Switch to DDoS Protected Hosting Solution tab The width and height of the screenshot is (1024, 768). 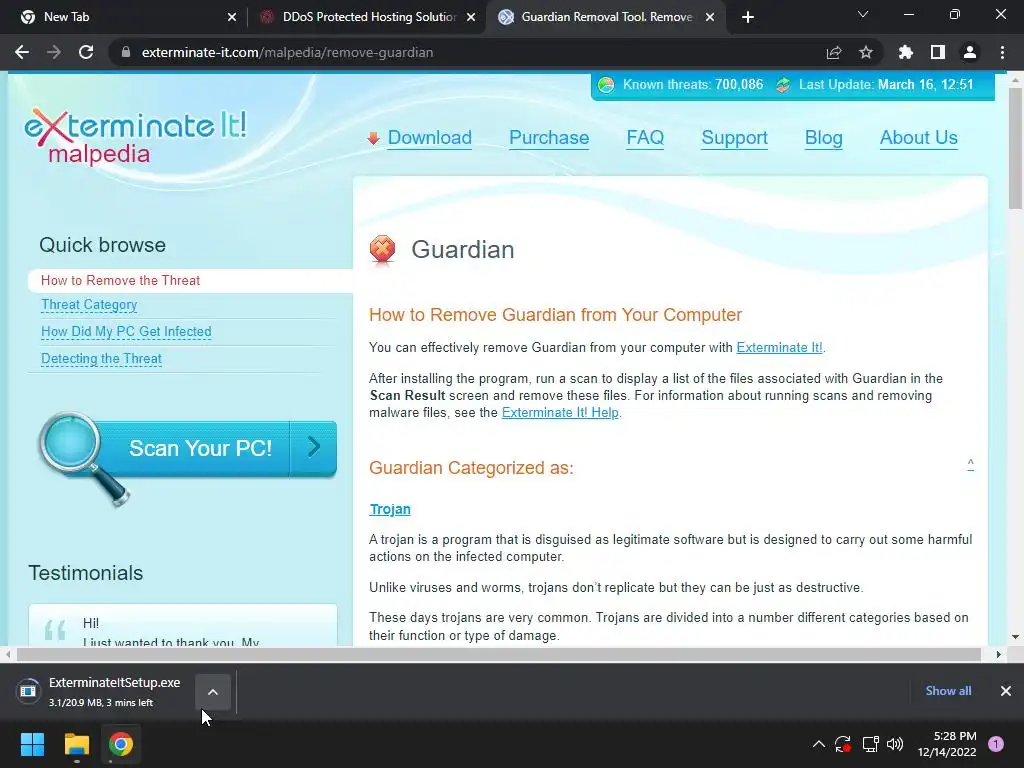tap(369, 17)
